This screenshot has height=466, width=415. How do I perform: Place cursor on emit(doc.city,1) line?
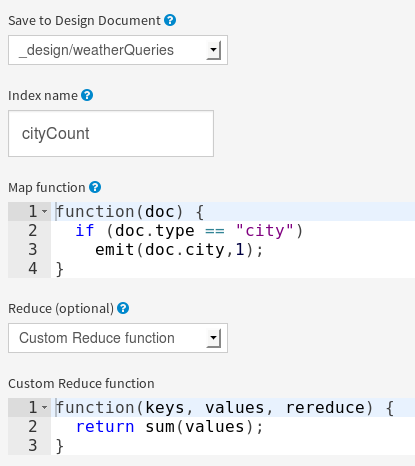coord(179,250)
